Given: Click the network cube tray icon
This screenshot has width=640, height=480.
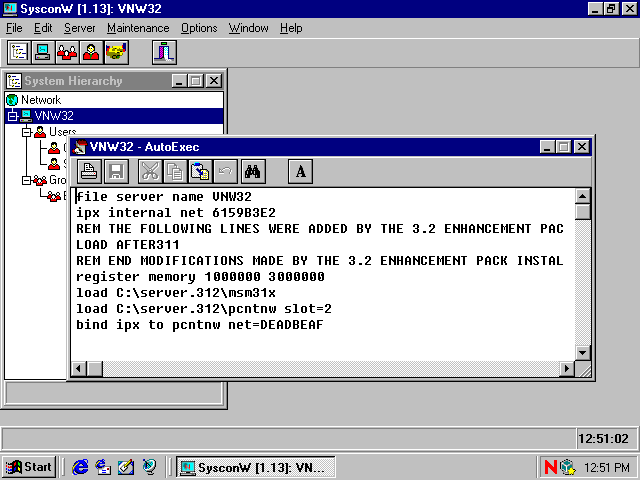Looking at the screenshot, I should point(567,467).
